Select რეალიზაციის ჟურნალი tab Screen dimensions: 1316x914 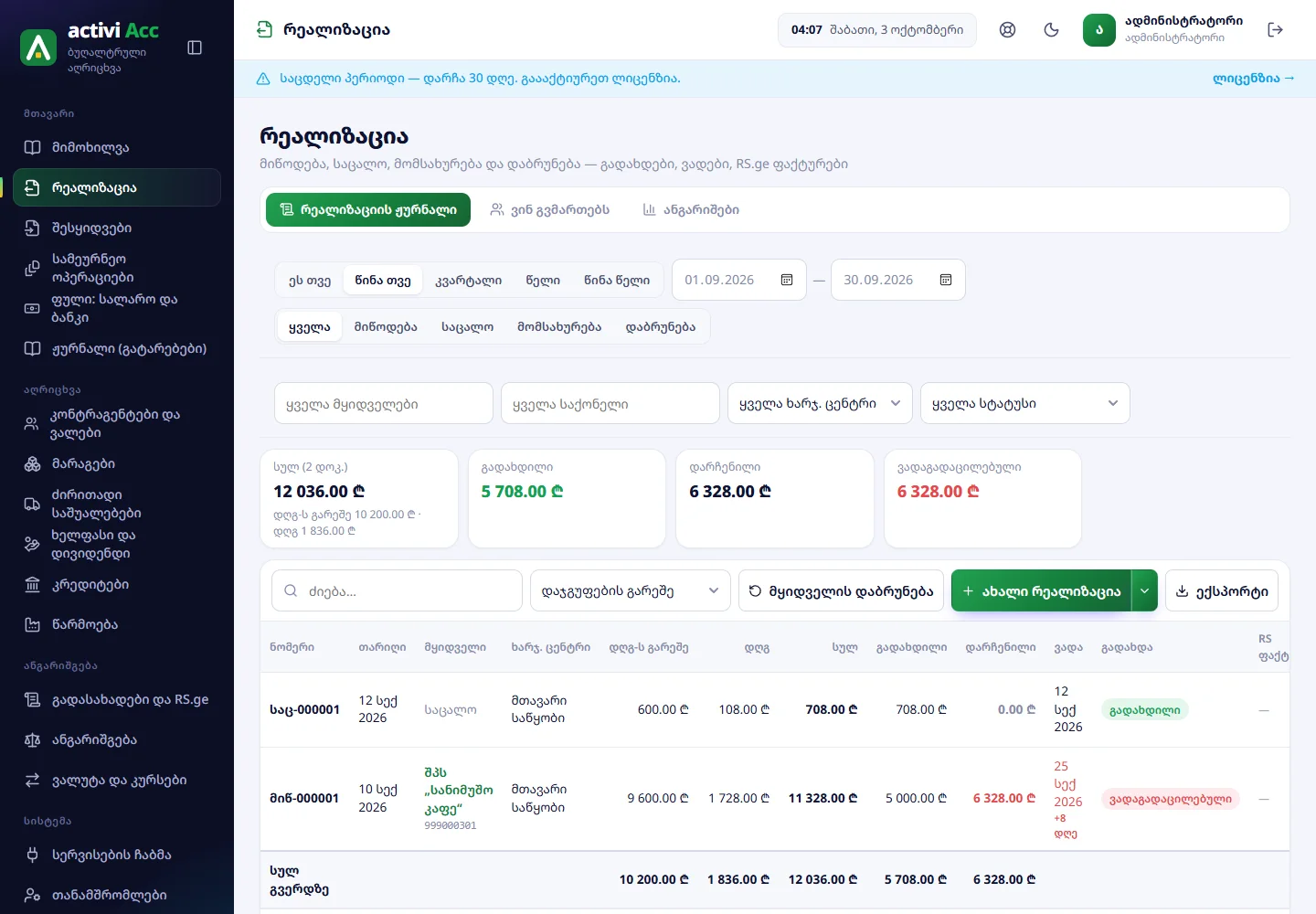pos(368,209)
